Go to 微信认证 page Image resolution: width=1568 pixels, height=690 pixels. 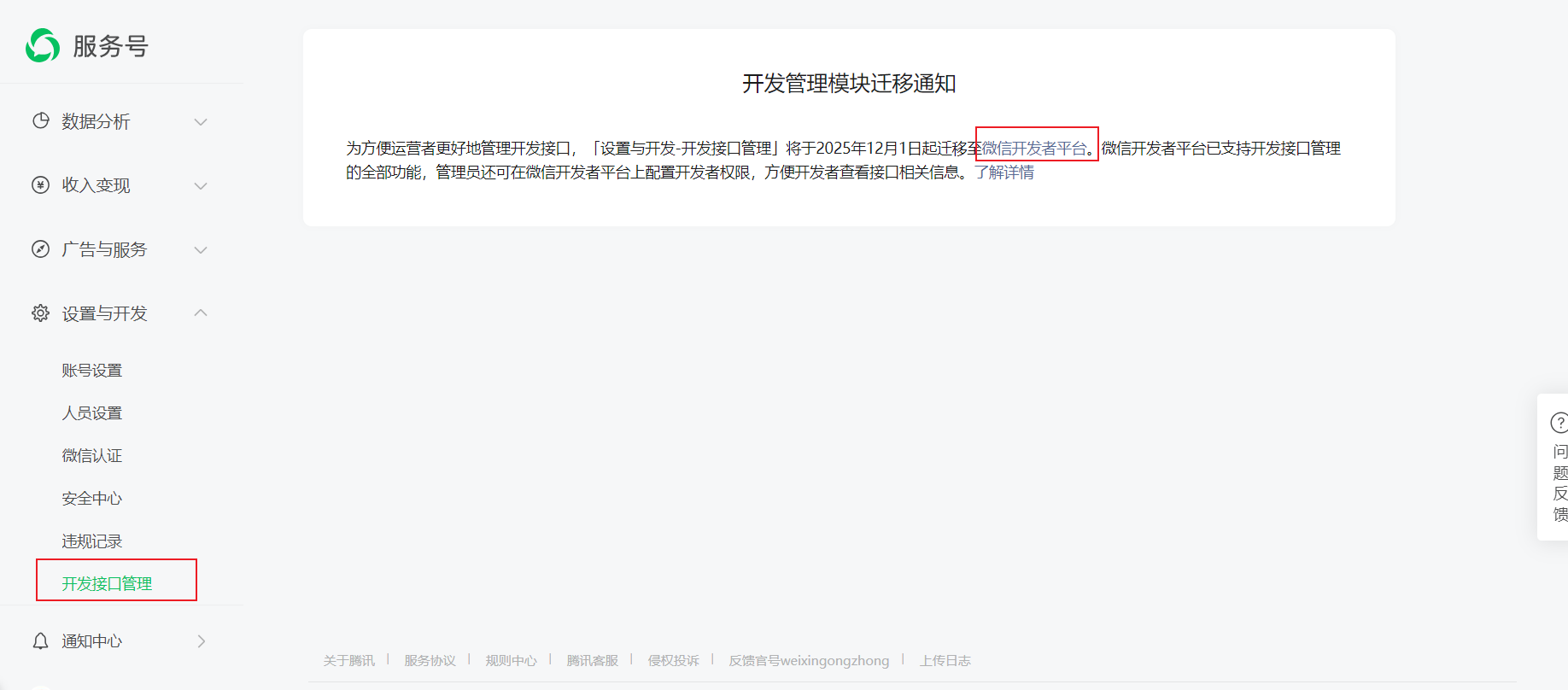[x=92, y=456]
